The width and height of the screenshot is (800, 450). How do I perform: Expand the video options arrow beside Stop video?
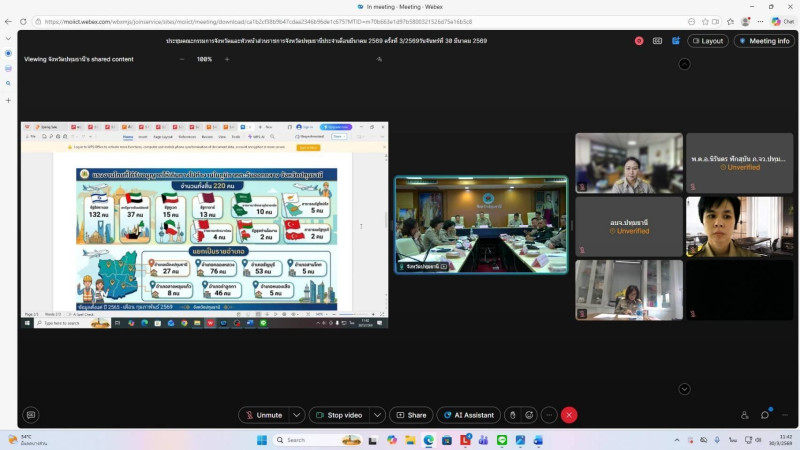pyautogui.click(x=377, y=415)
